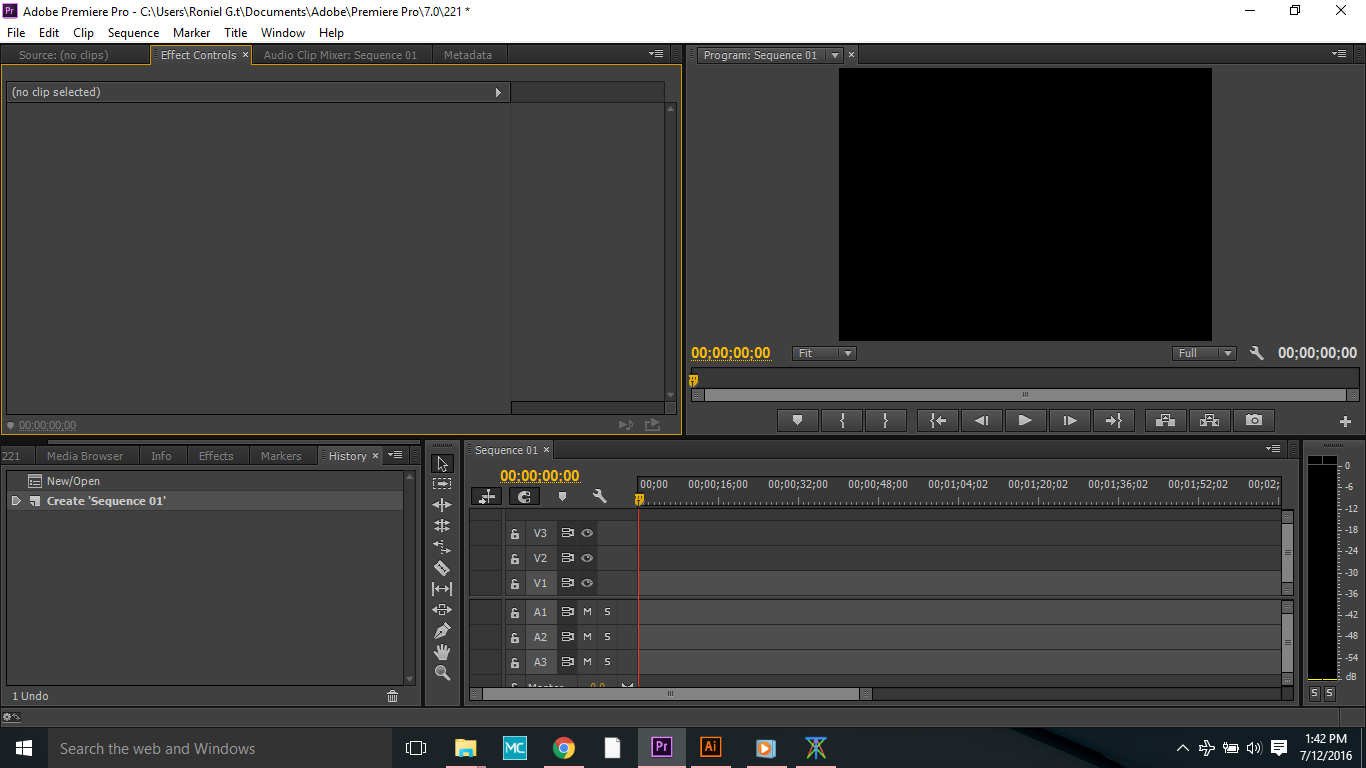This screenshot has width=1366, height=768.
Task: Click Mark In in Program monitor
Action: [842, 421]
